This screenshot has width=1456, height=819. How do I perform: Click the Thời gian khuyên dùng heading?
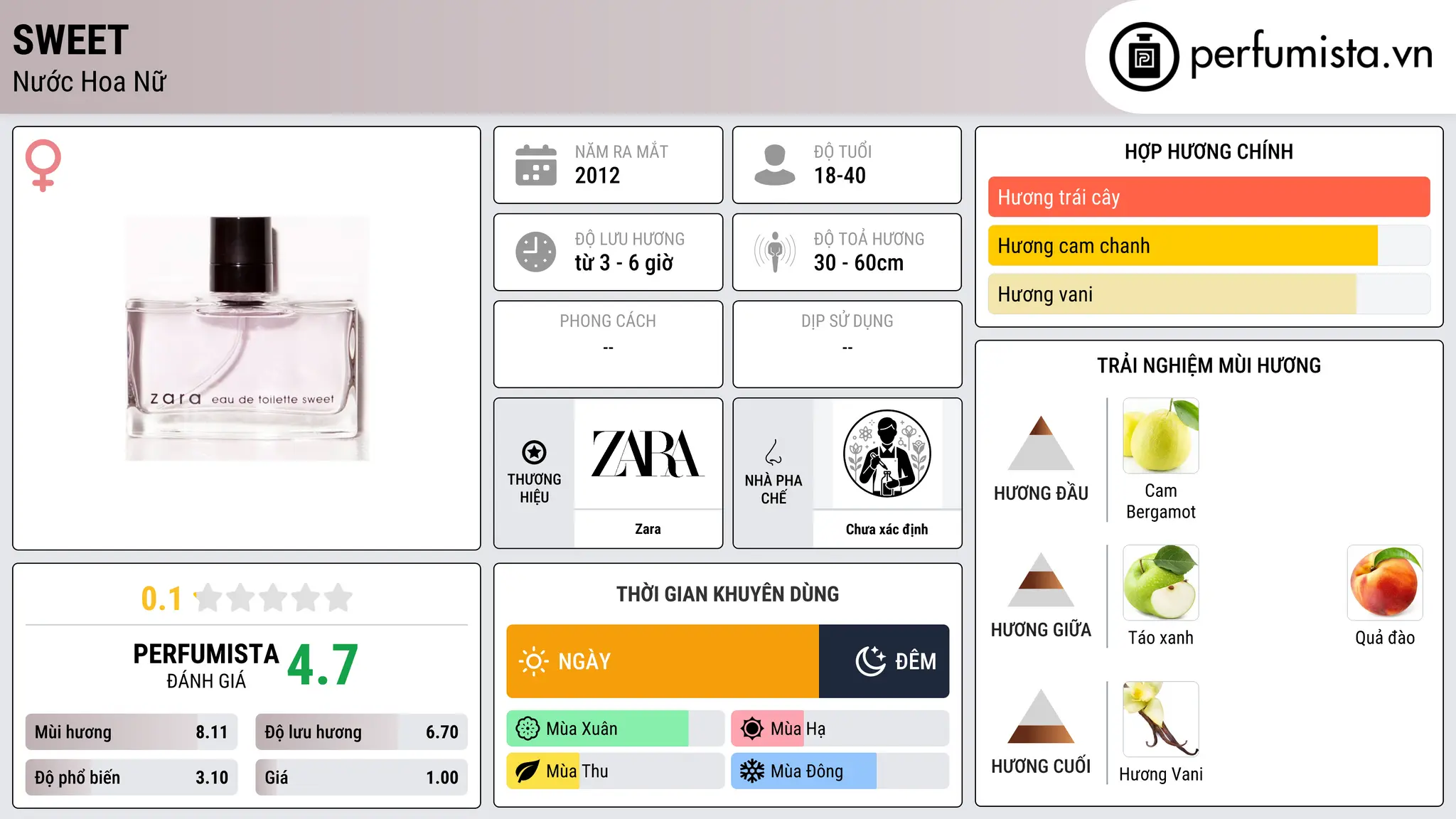pos(727,594)
